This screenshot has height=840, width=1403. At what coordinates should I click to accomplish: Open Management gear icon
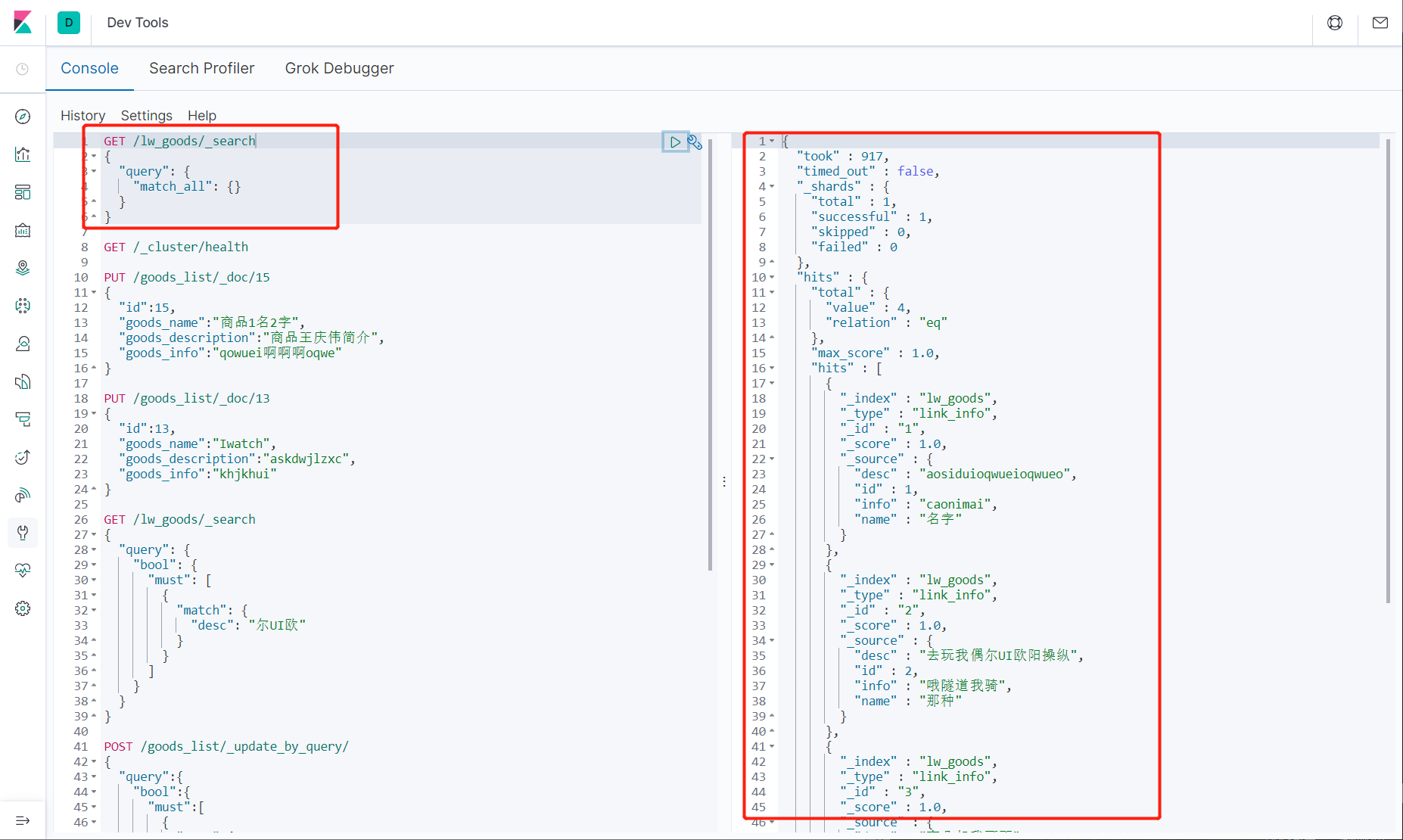click(x=23, y=608)
